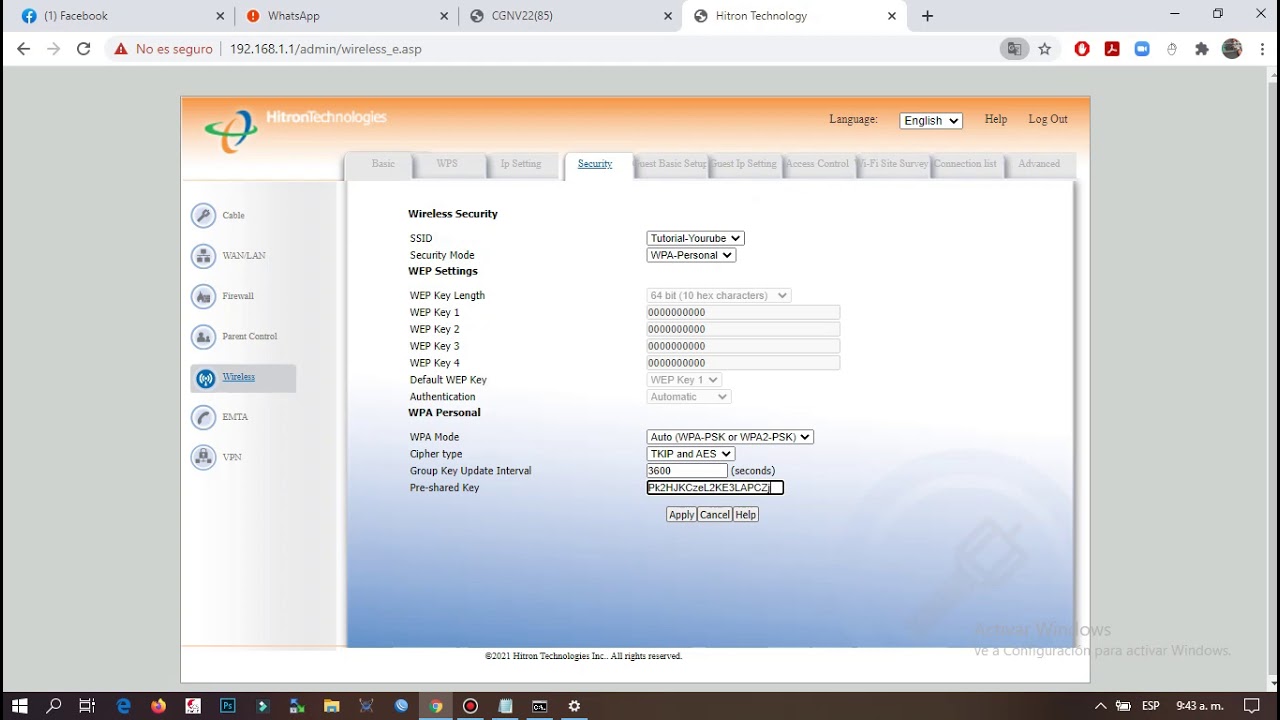
Task: Click the Google Translate icon in address bar
Action: point(1014,49)
